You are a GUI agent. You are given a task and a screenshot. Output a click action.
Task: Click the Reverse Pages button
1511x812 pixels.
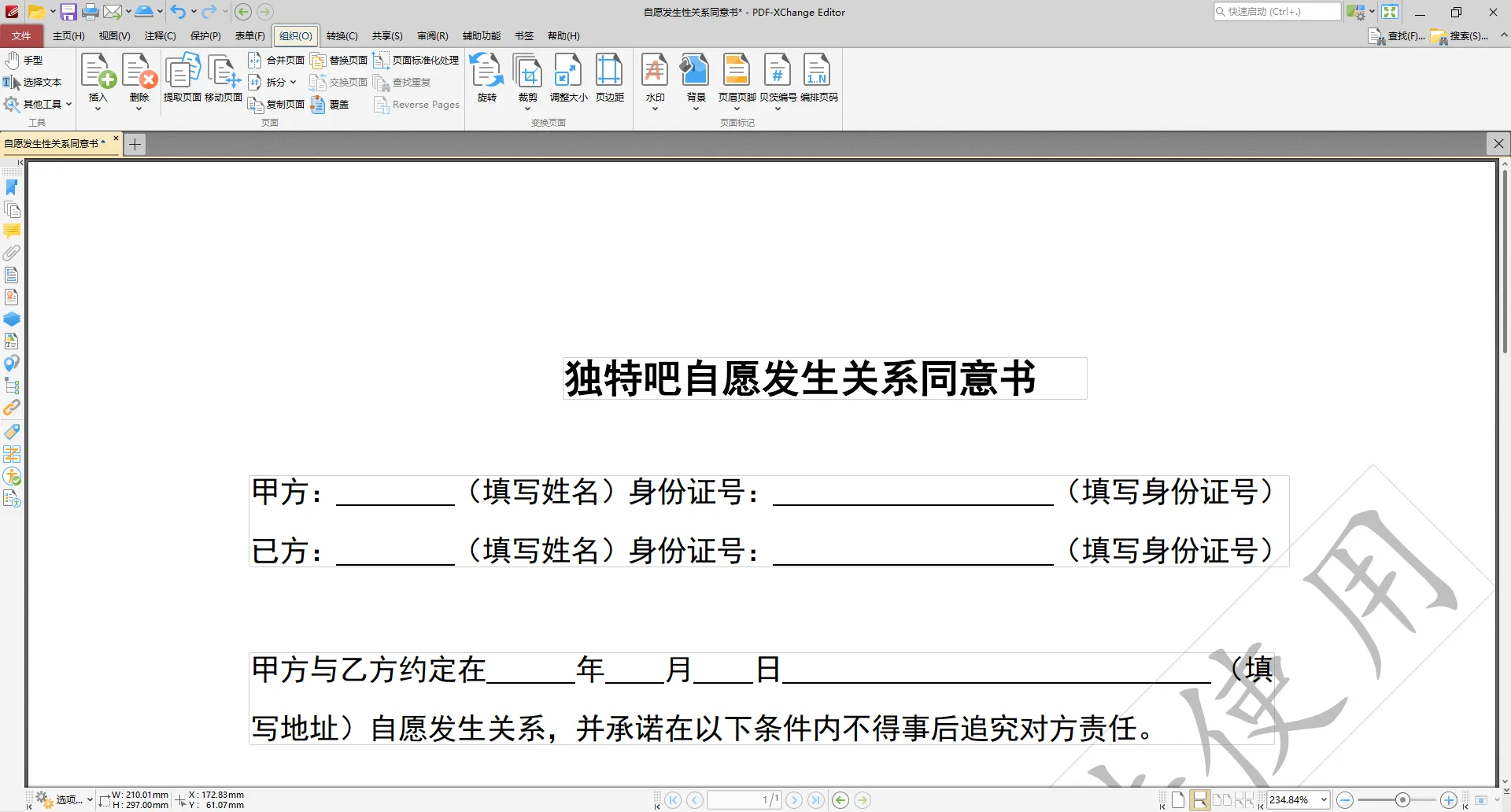click(416, 104)
